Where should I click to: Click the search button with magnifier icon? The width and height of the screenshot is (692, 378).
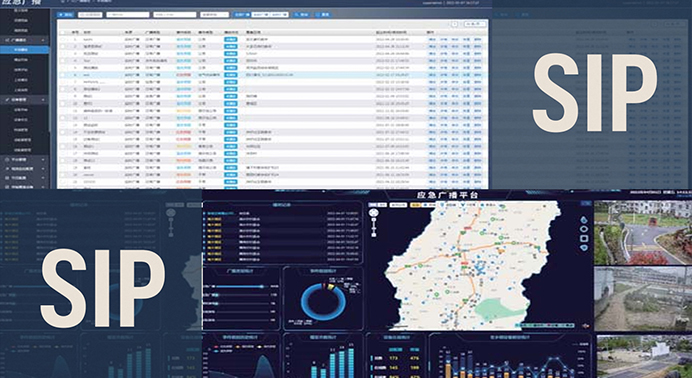click(x=301, y=15)
